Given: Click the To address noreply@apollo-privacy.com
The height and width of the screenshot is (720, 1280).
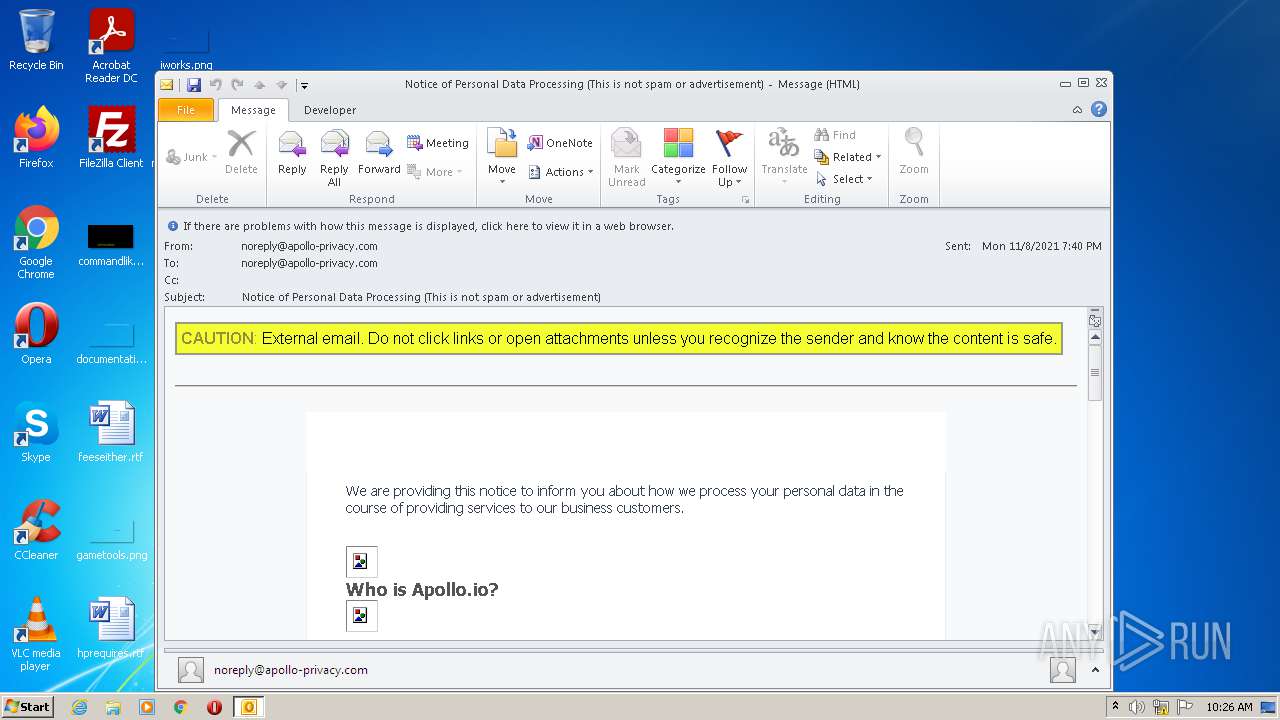Looking at the screenshot, I should pos(309,263).
